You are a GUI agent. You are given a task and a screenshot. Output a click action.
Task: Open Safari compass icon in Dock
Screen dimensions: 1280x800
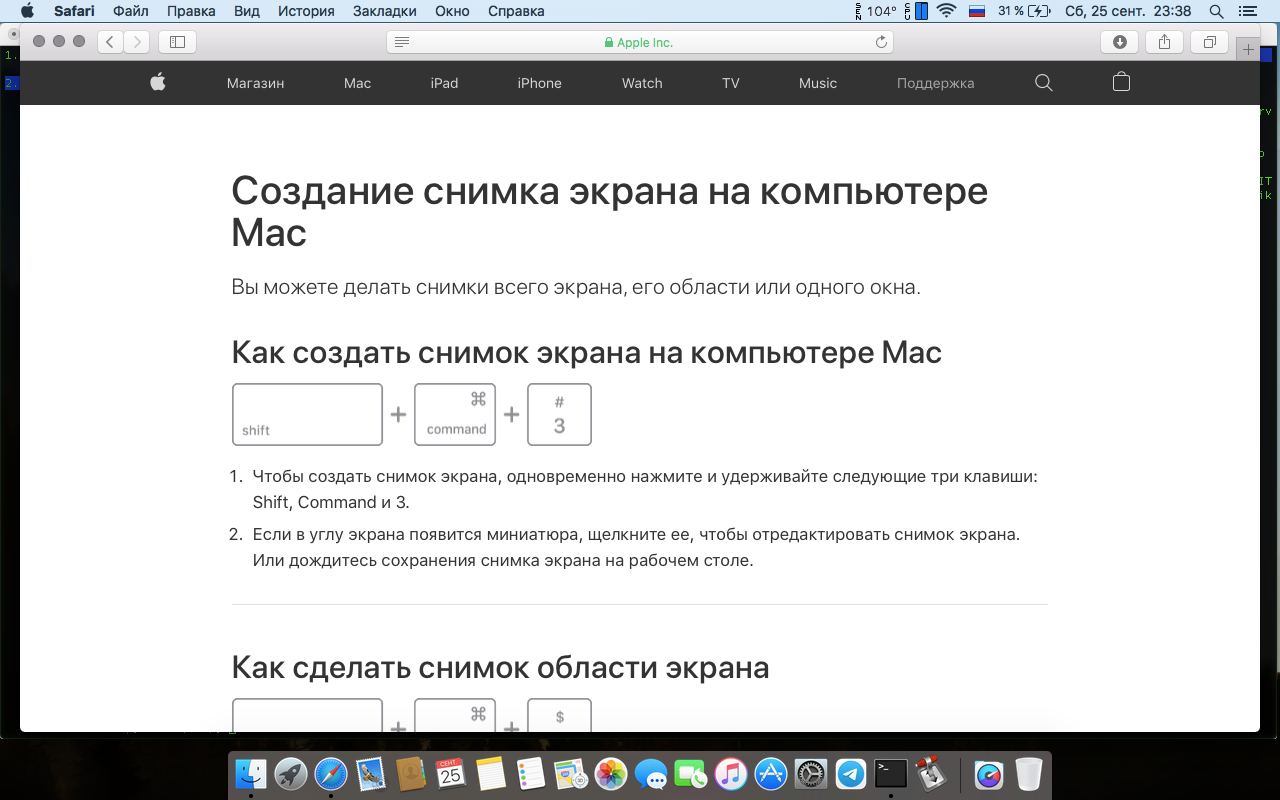[x=331, y=774]
